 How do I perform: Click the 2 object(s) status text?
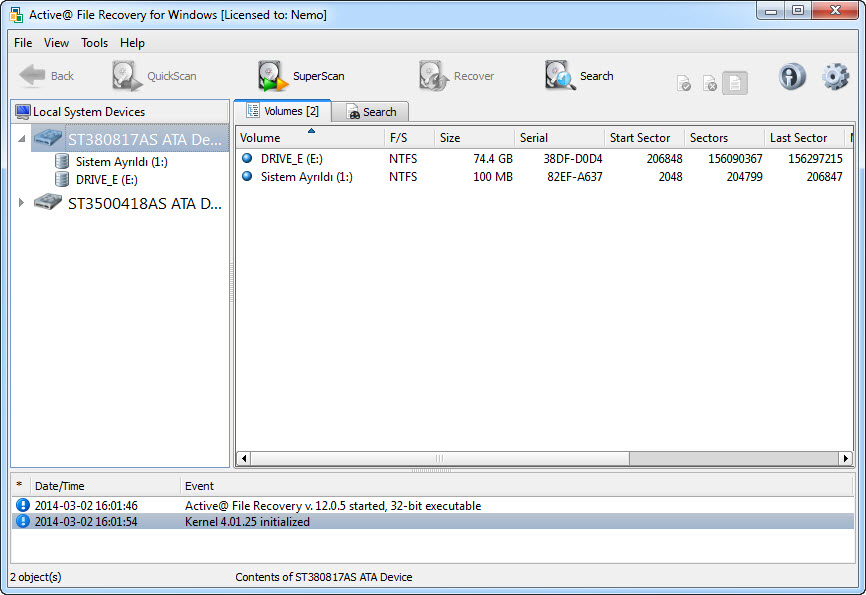(36, 577)
